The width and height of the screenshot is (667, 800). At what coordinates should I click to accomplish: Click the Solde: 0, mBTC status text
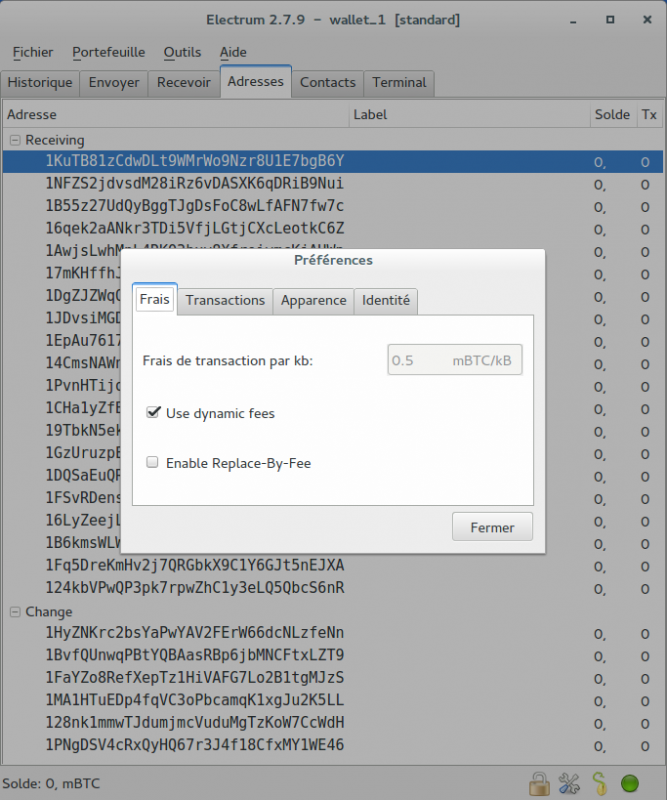(51, 783)
